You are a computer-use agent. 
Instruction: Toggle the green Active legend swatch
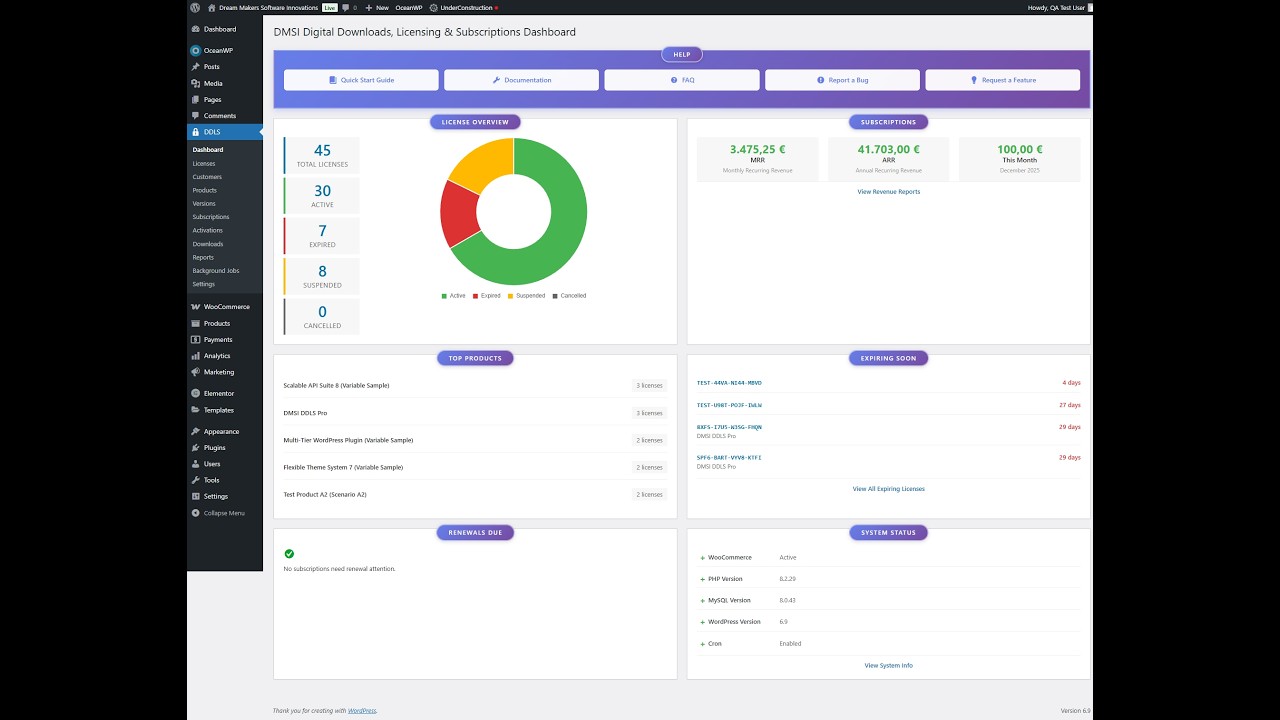444,296
